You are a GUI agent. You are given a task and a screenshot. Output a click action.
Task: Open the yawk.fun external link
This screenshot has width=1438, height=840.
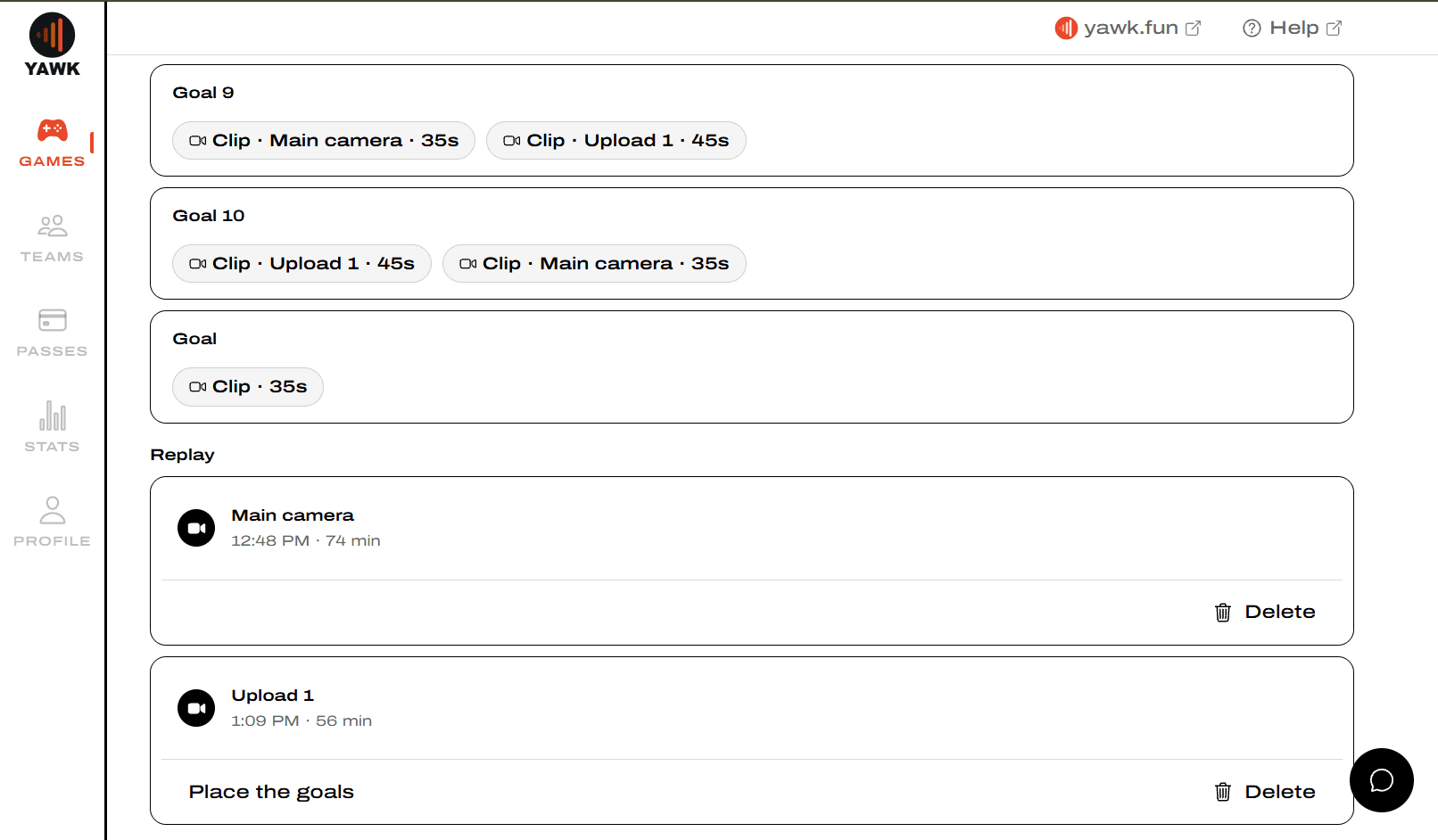1128,28
